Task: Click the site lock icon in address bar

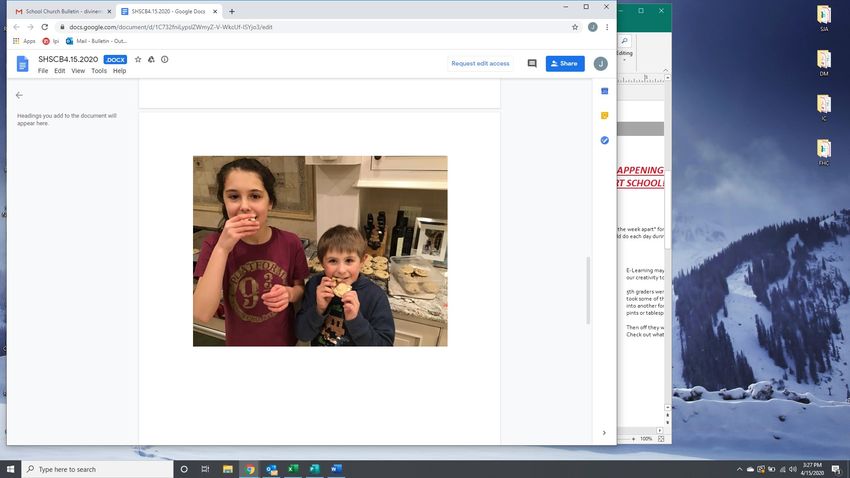Action: point(62,27)
